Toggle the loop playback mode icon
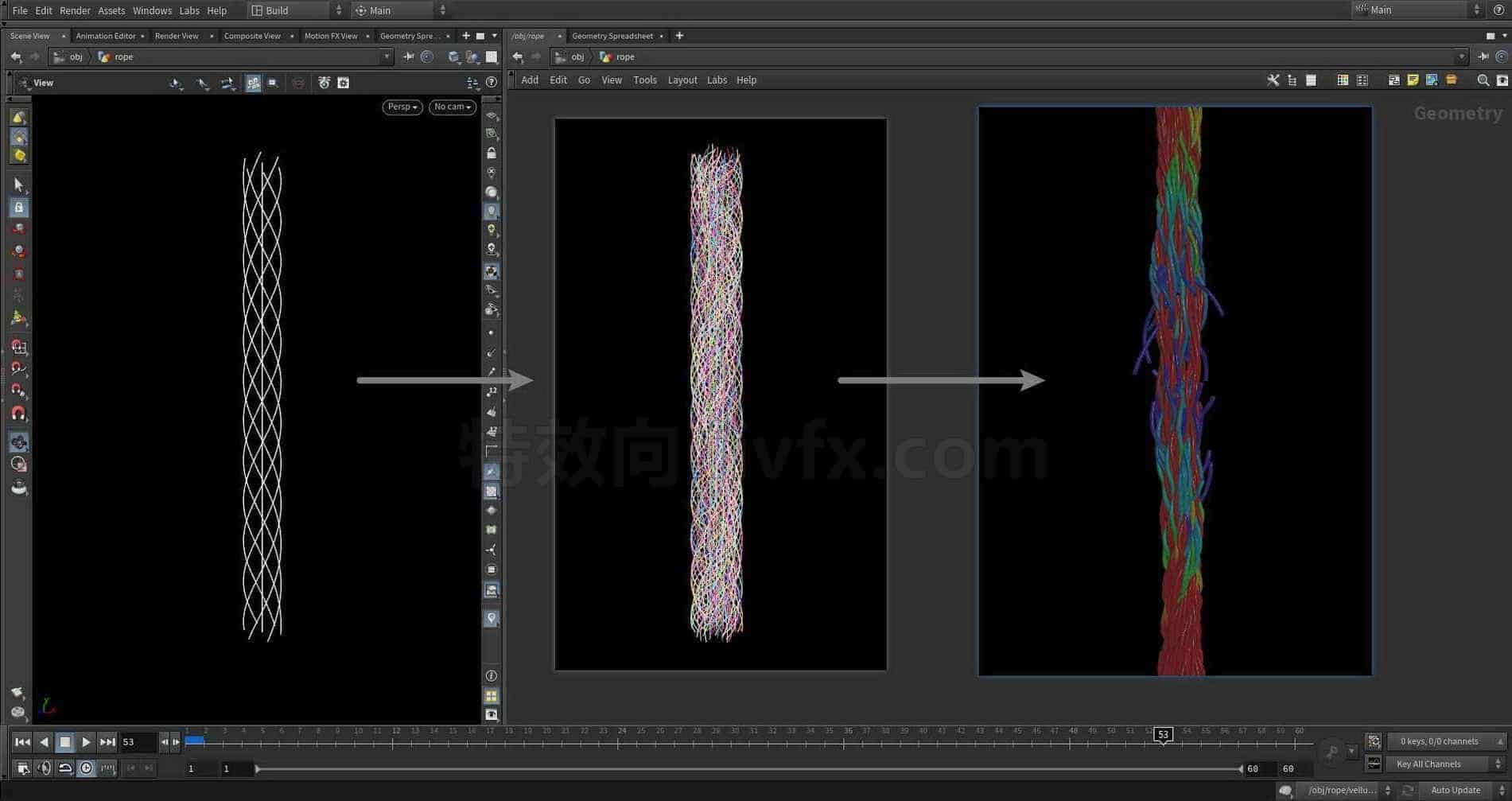The image size is (1512, 801). pos(65,768)
